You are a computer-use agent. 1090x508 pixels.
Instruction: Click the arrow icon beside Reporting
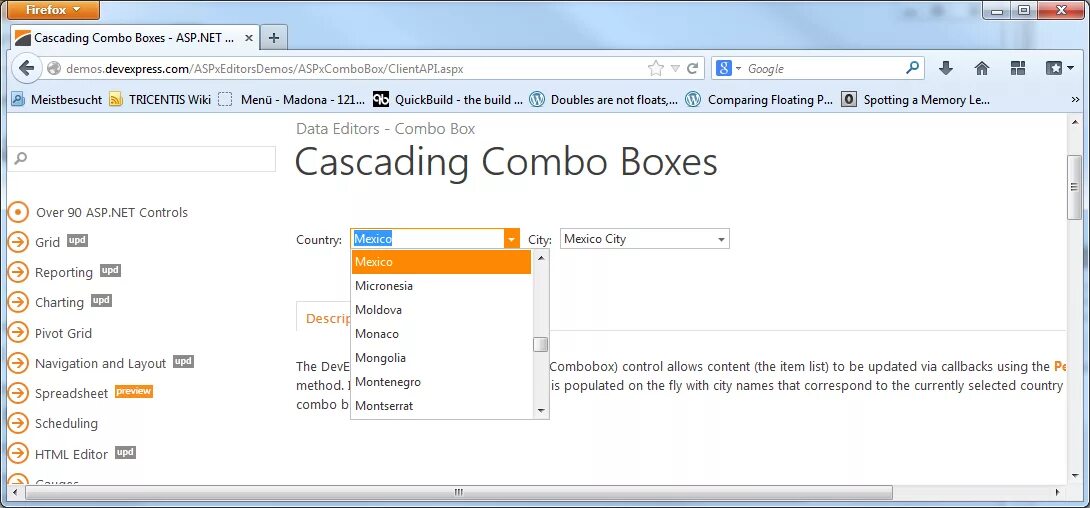point(18,272)
